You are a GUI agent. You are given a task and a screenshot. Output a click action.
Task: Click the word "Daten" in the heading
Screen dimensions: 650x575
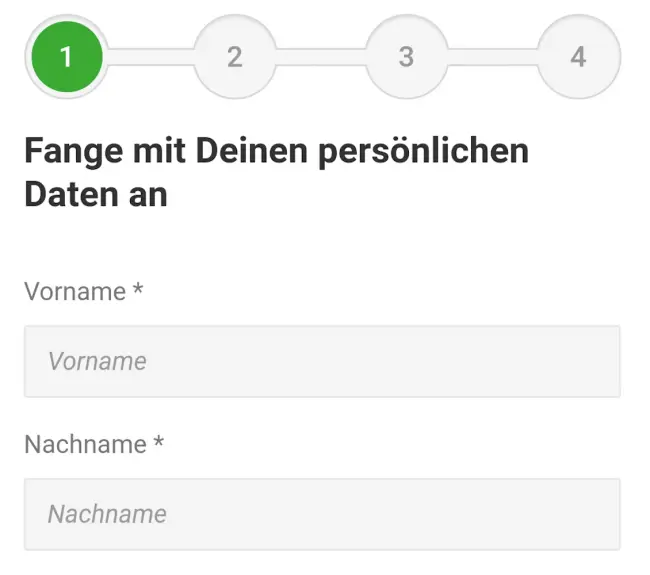(x=67, y=194)
